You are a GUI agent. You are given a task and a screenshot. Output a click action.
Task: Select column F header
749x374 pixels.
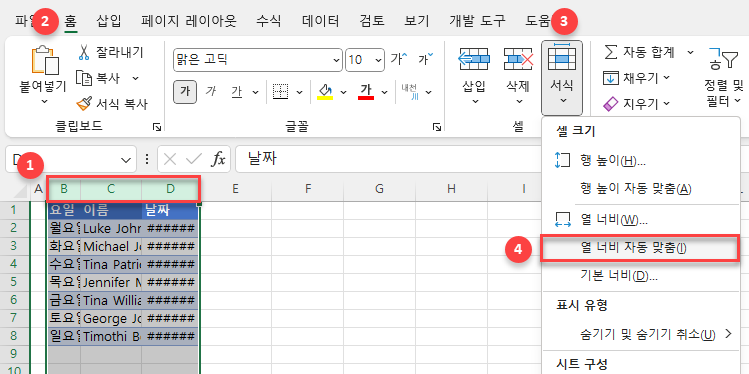pos(308,189)
